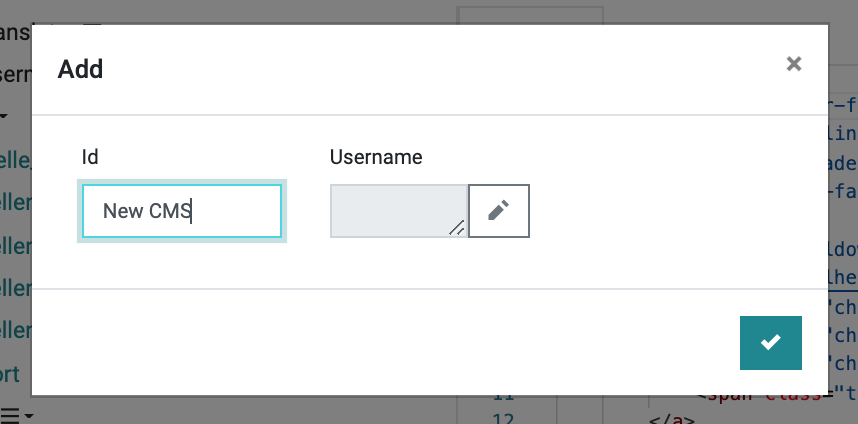Click the closing </a> tag in the code editor
Image resolution: width=858 pixels, height=424 pixels.
tap(672, 420)
